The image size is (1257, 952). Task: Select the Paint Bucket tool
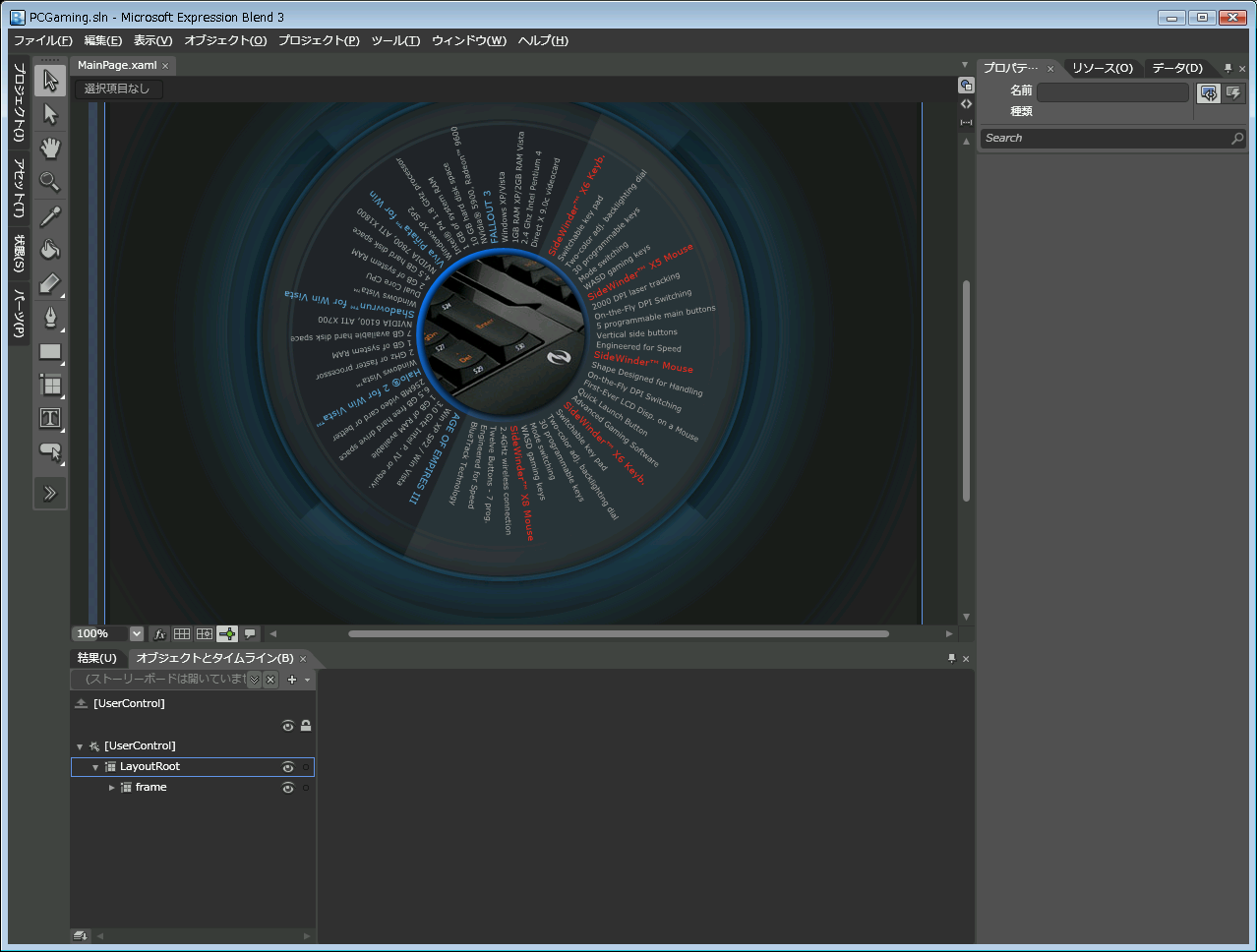[x=50, y=250]
